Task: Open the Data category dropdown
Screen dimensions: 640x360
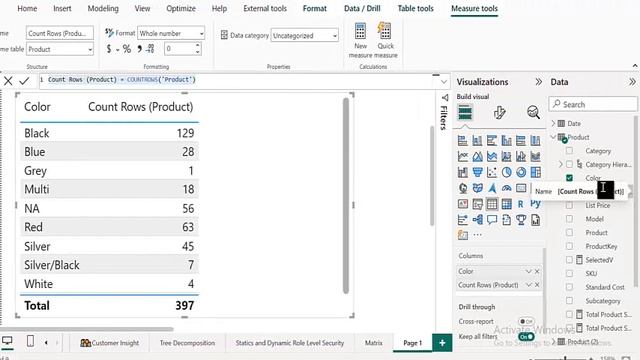Action: pos(304,36)
